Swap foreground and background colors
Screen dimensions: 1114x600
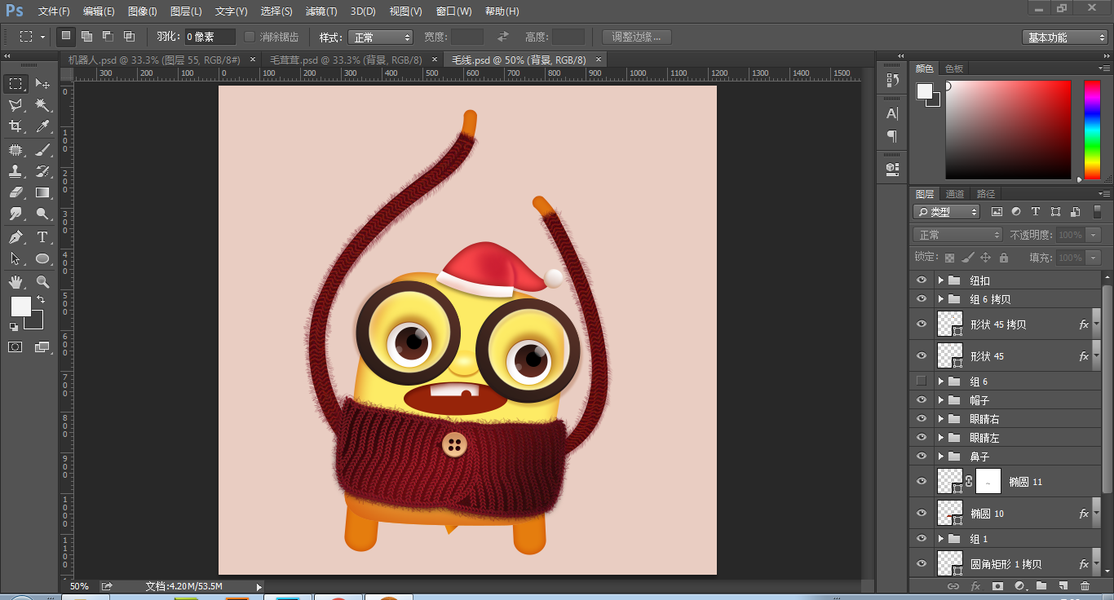41,300
